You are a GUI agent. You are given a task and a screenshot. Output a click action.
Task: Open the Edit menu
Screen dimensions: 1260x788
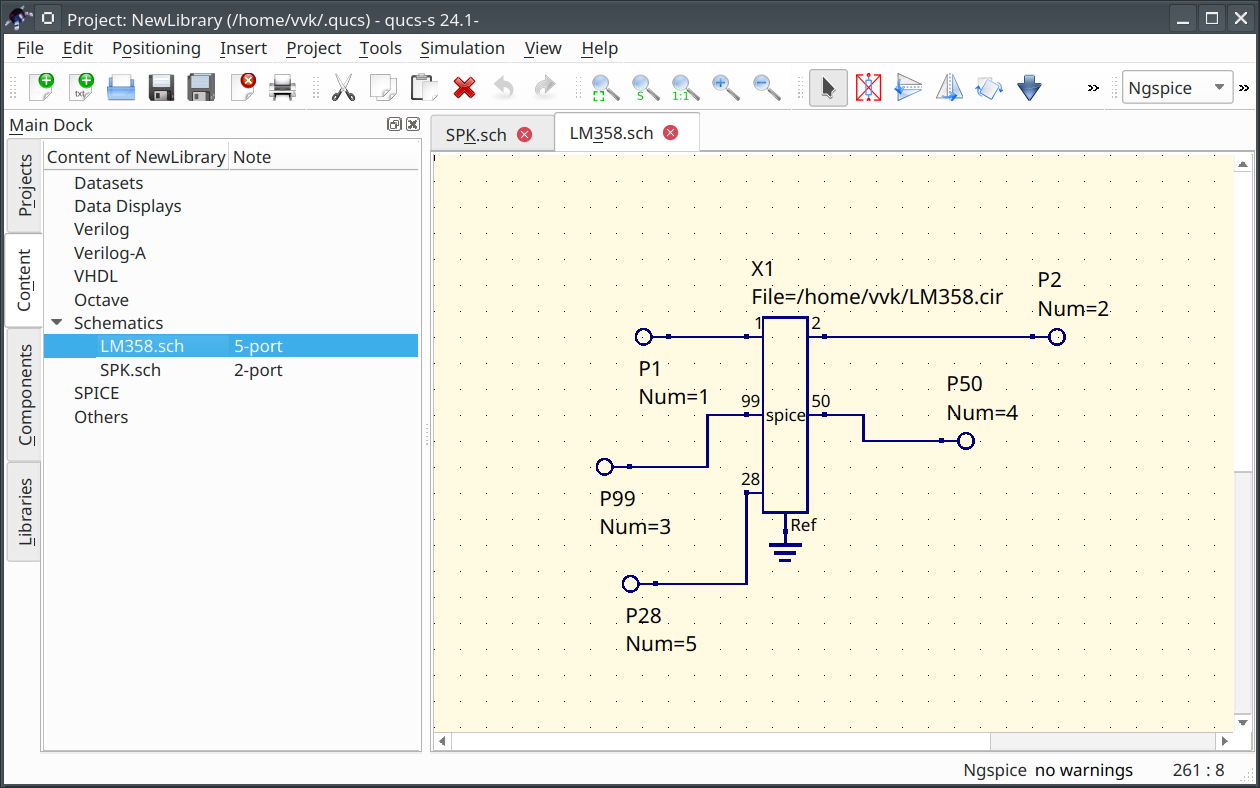tap(77, 48)
